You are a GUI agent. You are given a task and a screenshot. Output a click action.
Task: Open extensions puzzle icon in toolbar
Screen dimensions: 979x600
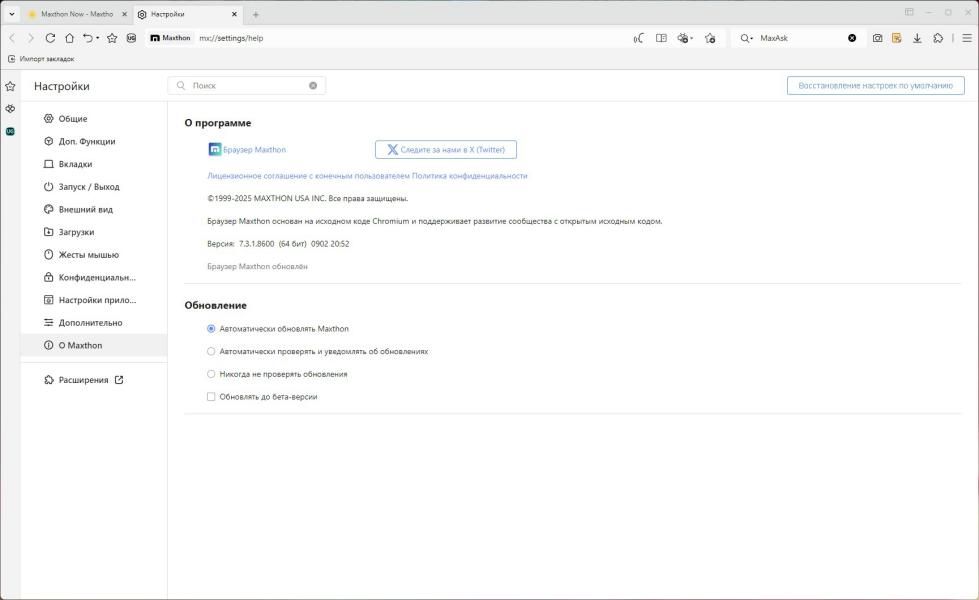[938, 38]
